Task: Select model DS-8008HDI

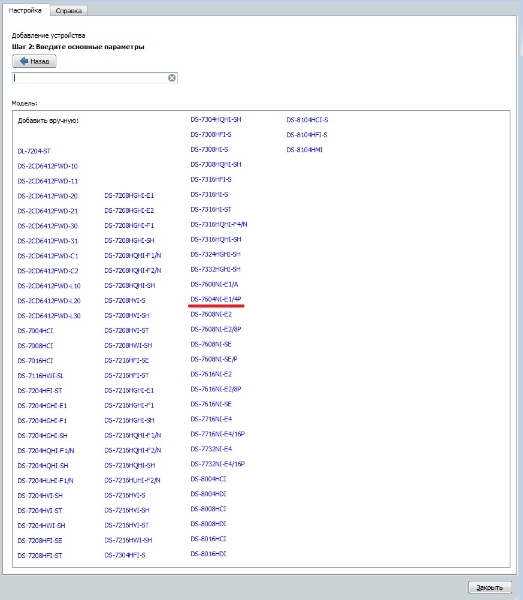Action: point(208,523)
